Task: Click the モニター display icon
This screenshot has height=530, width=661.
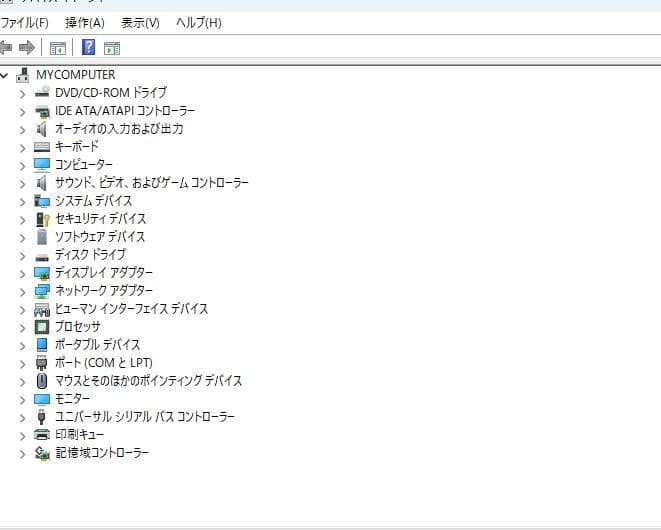Action: (42, 399)
